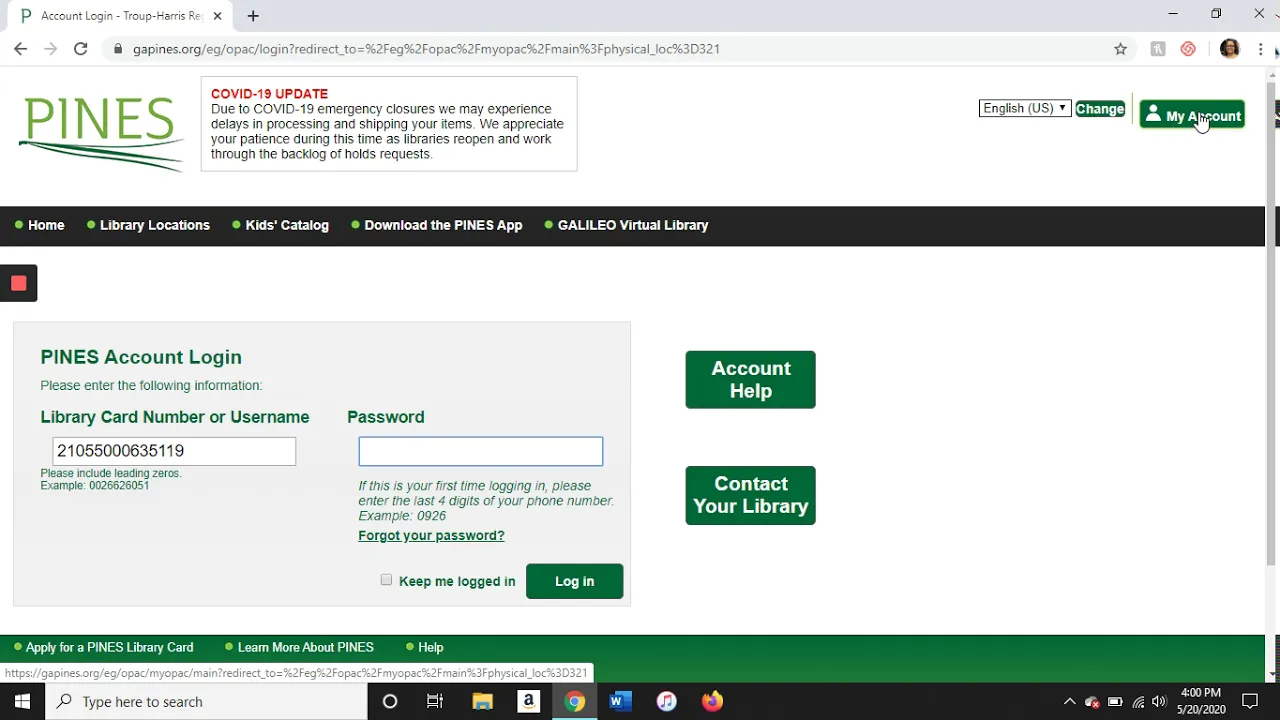Open Microsoft Word from the taskbar
Image resolution: width=1280 pixels, height=720 pixels.
(x=620, y=701)
